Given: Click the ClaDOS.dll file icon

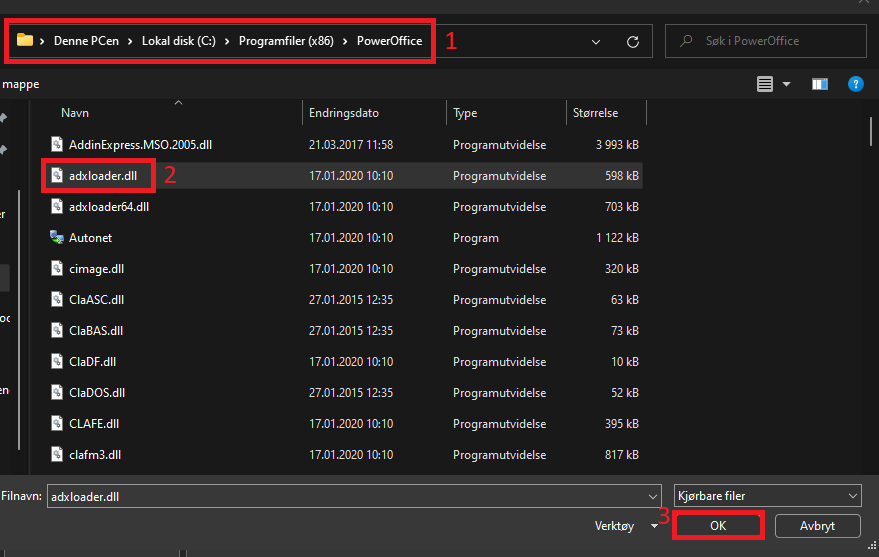Looking at the screenshot, I should click(57, 393).
